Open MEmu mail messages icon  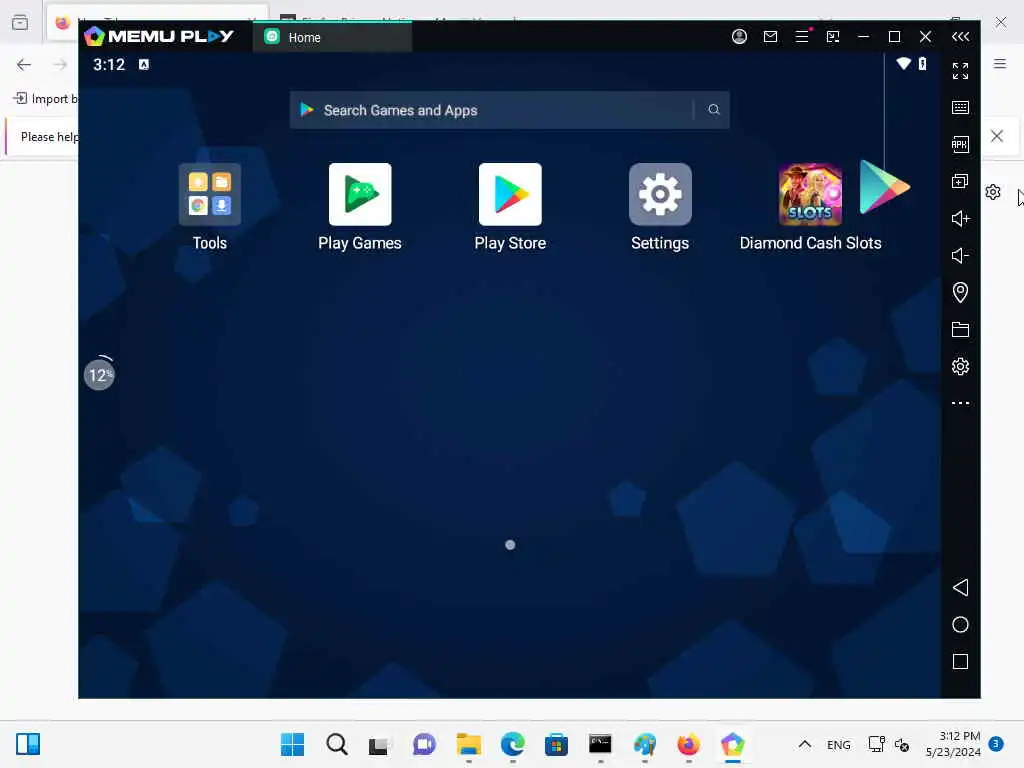tap(771, 37)
